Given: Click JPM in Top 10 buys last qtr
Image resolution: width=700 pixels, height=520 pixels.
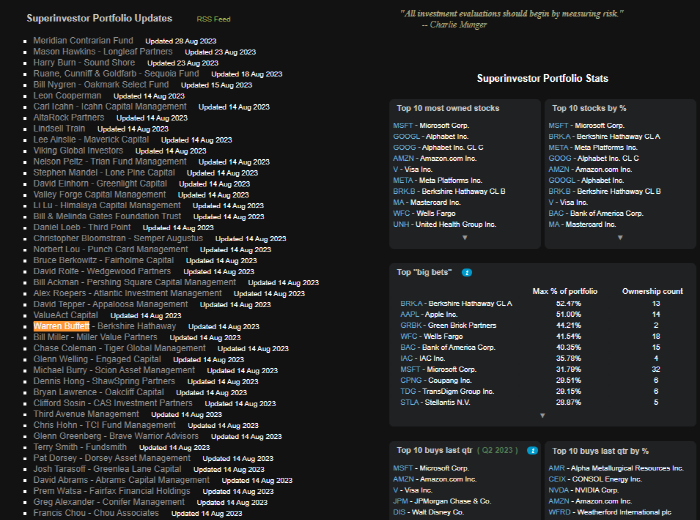Looking at the screenshot, I should click(400, 501).
